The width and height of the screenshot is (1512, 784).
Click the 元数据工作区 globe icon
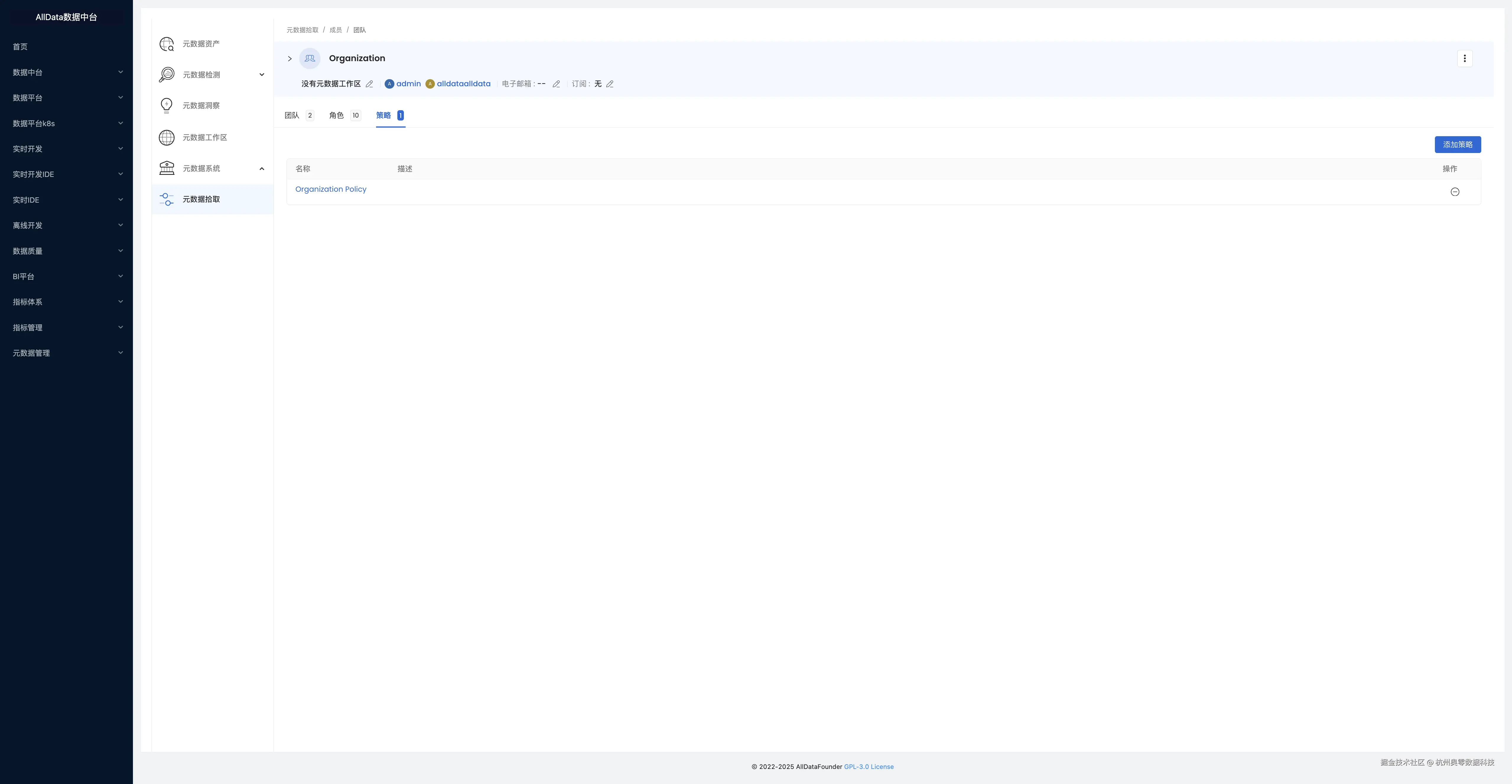click(x=167, y=137)
